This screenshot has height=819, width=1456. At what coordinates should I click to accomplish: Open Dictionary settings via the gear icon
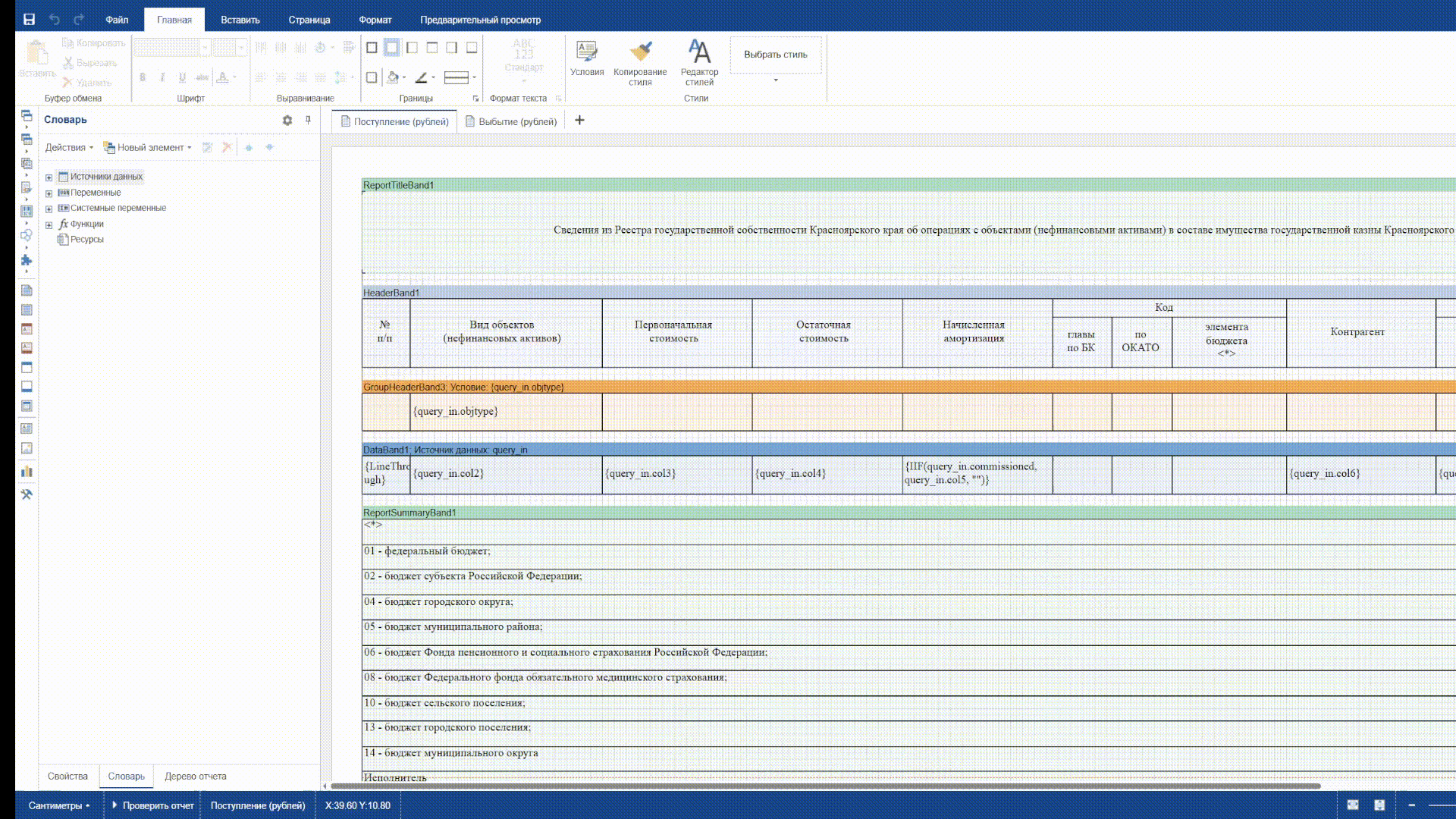point(287,120)
